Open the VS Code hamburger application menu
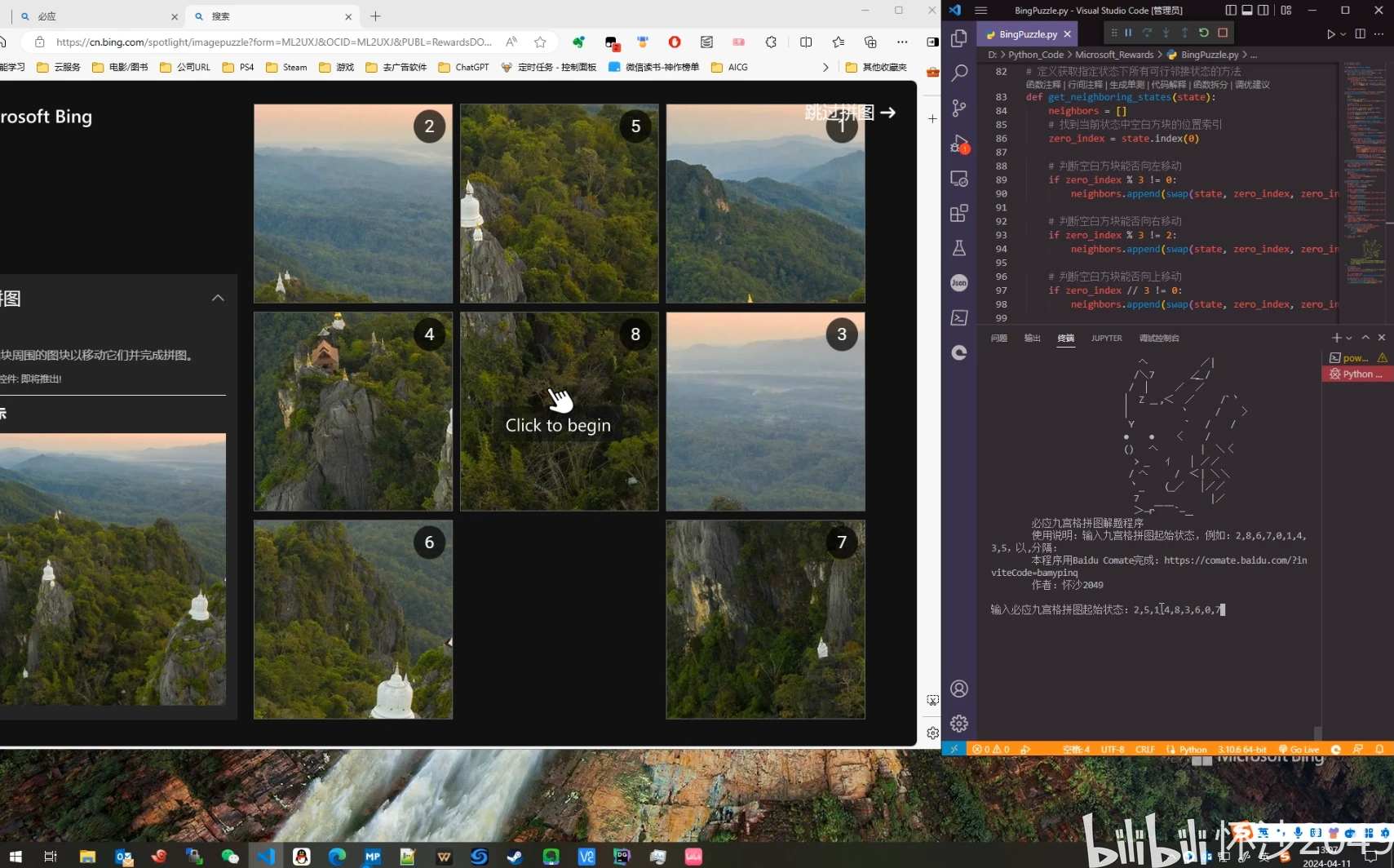The height and width of the screenshot is (868, 1394). point(980,11)
